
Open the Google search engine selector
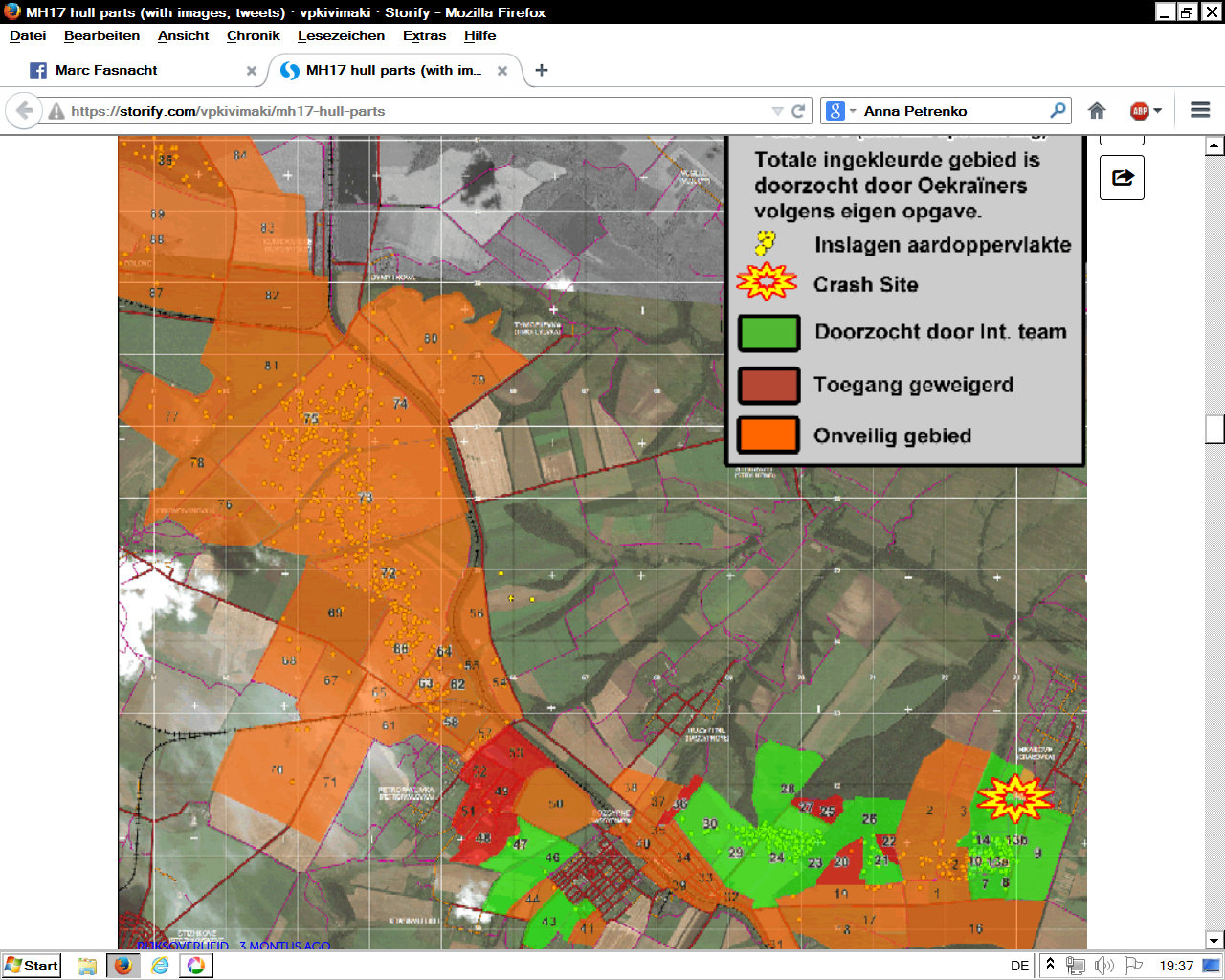point(840,111)
